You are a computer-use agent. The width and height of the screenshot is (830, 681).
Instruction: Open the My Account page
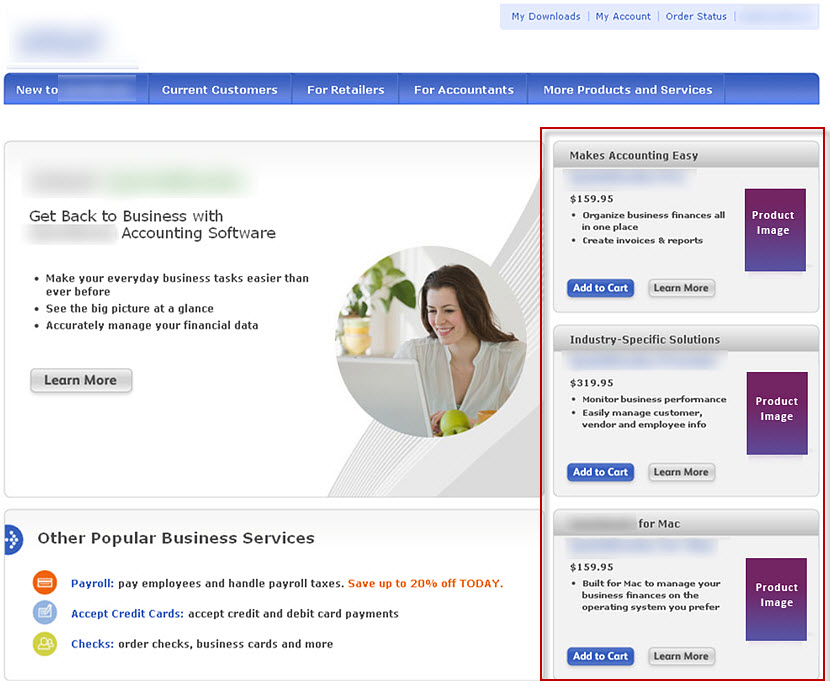623,16
